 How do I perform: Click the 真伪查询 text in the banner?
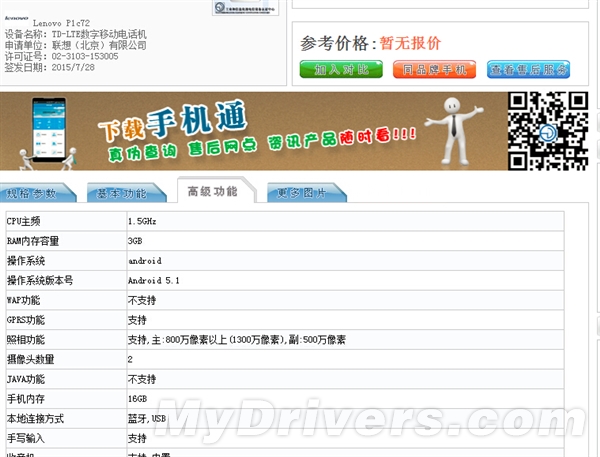(x=142, y=152)
